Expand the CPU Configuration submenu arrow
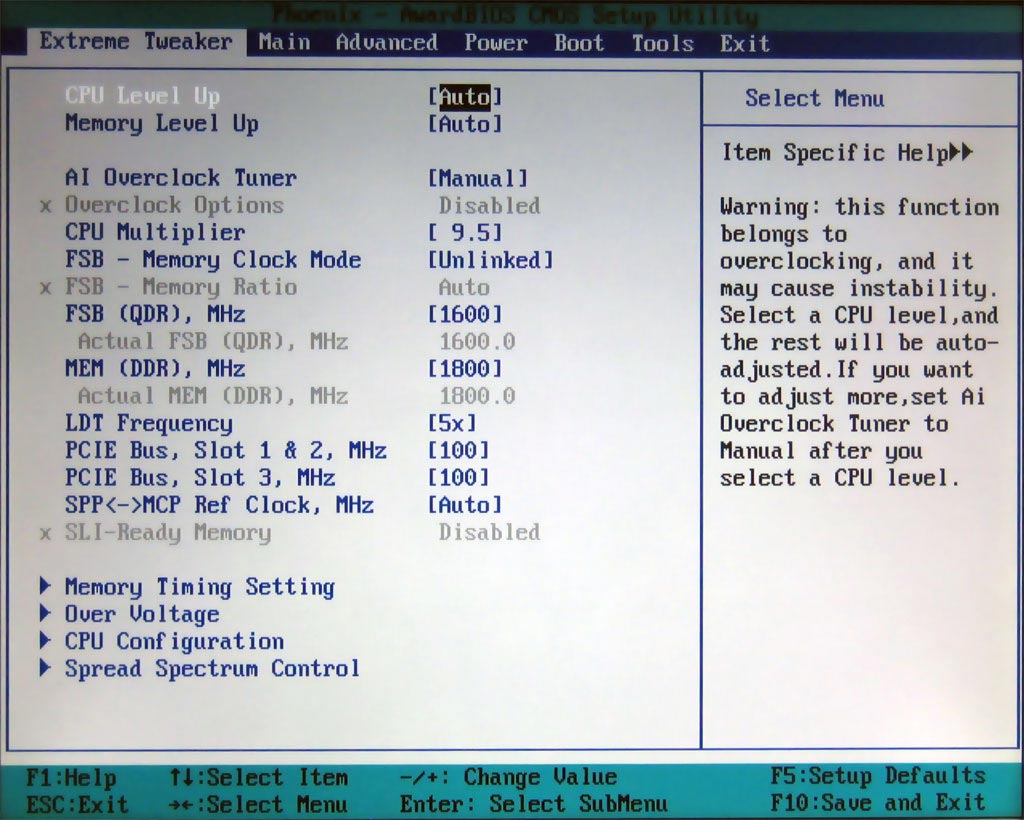Screen dimensions: 1024x820 (45, 640)
